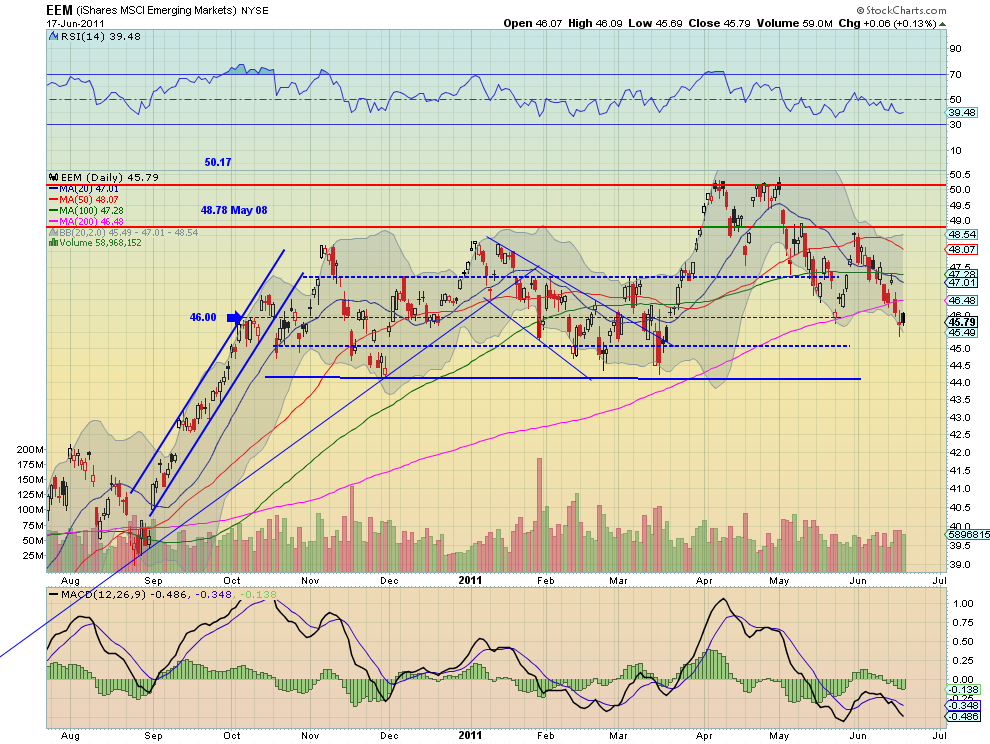Click the bold 45.79 last price tag
990x744 pixels.
click(962, 322)
